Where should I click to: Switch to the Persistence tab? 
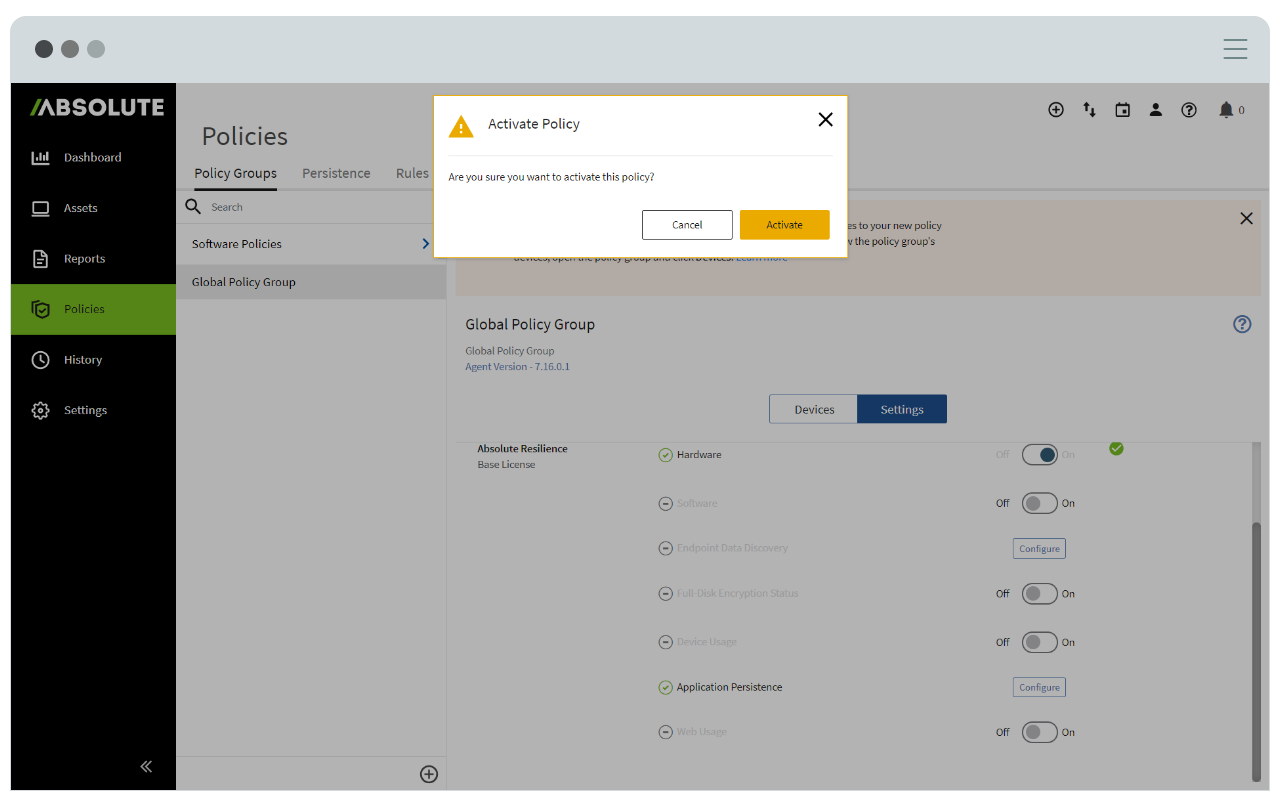(336, 173)
